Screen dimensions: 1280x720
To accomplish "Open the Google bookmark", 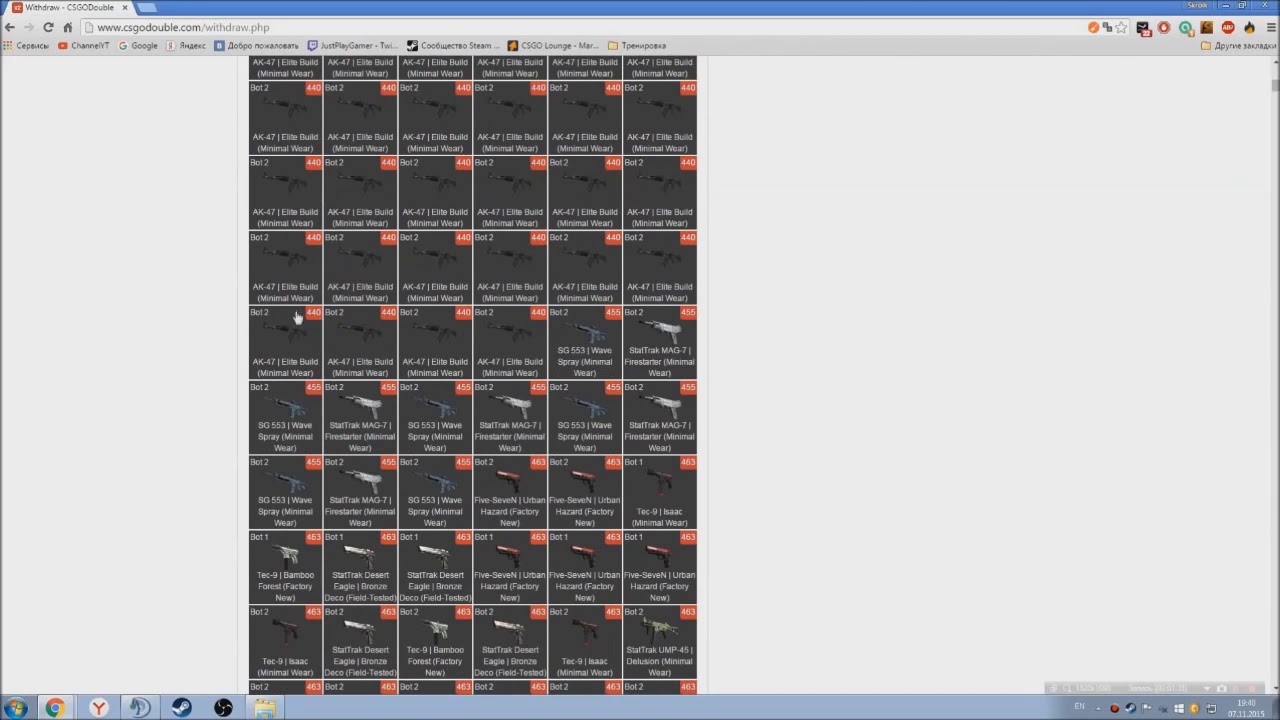I will point(138,45).
